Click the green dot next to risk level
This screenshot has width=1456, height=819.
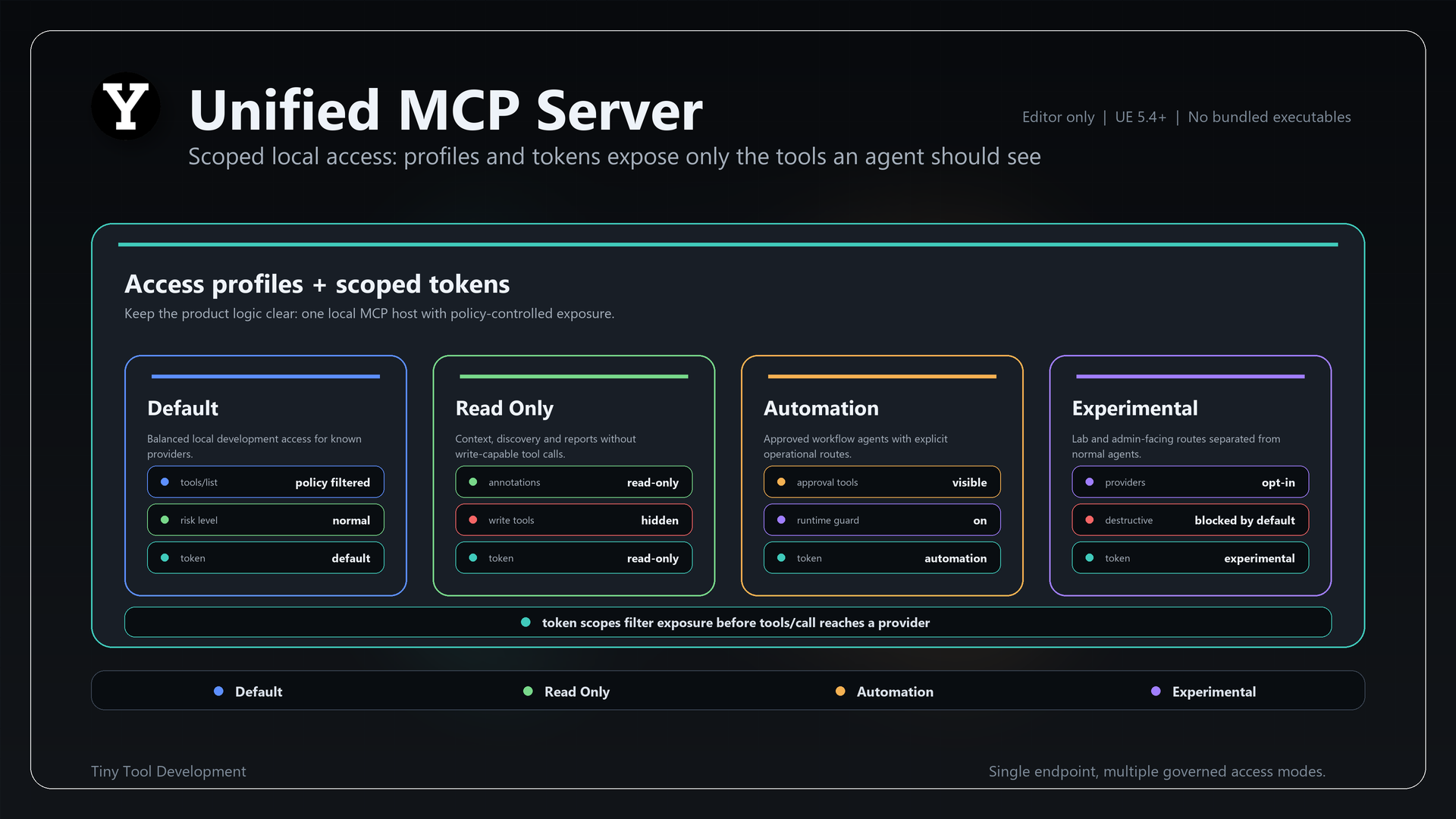tap(165, 520)
